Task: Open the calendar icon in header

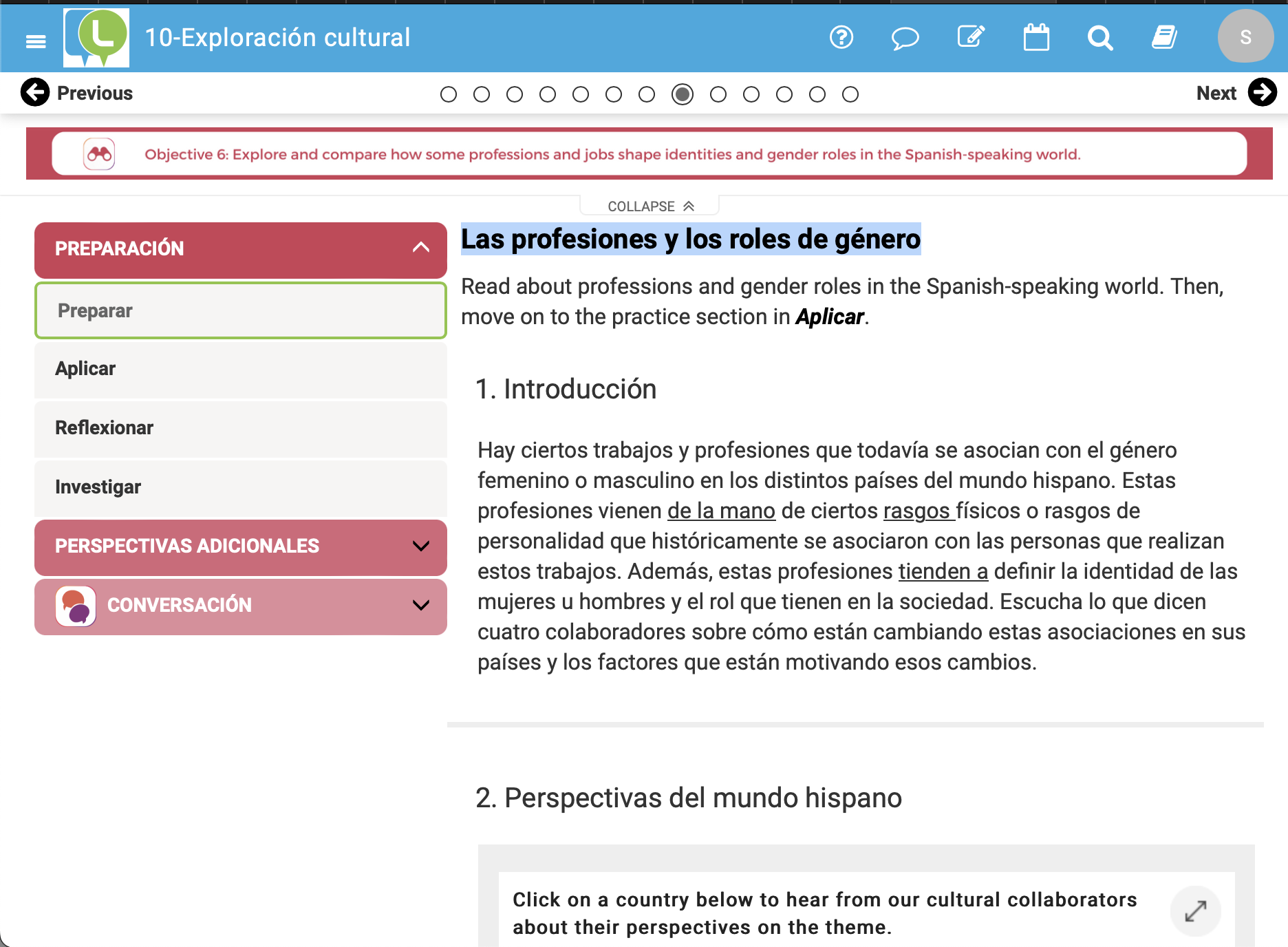Action: click(x=1036, y=37)
